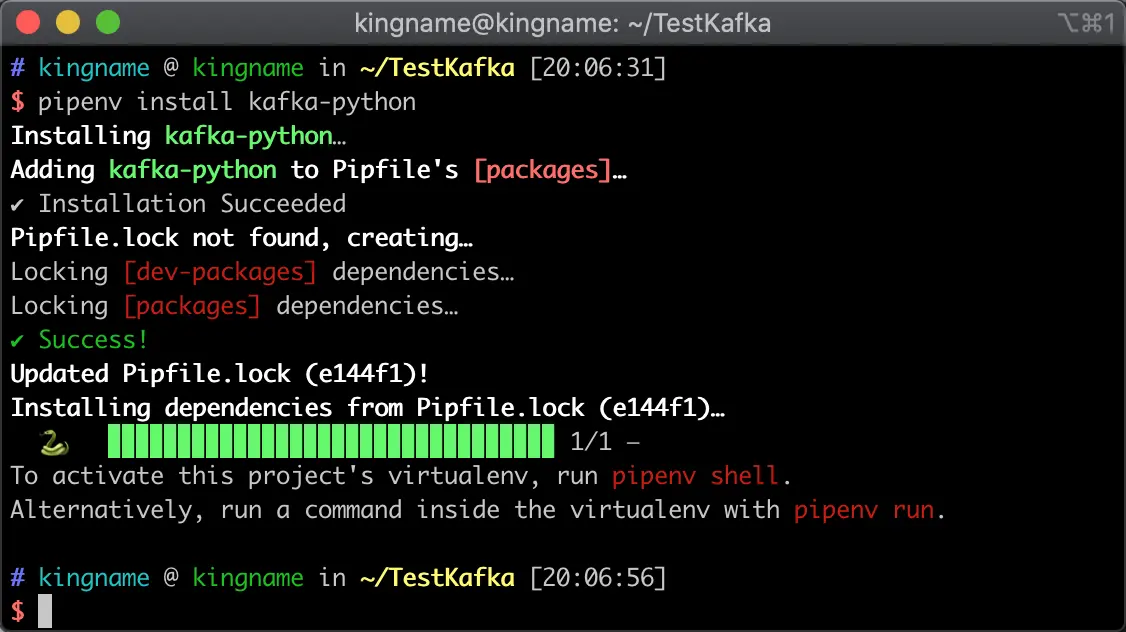The image size is (1126, 632).
Task: Click the command 'pipenv install kafka-python'
Action: pyautogui.click(x=227, y=102)
